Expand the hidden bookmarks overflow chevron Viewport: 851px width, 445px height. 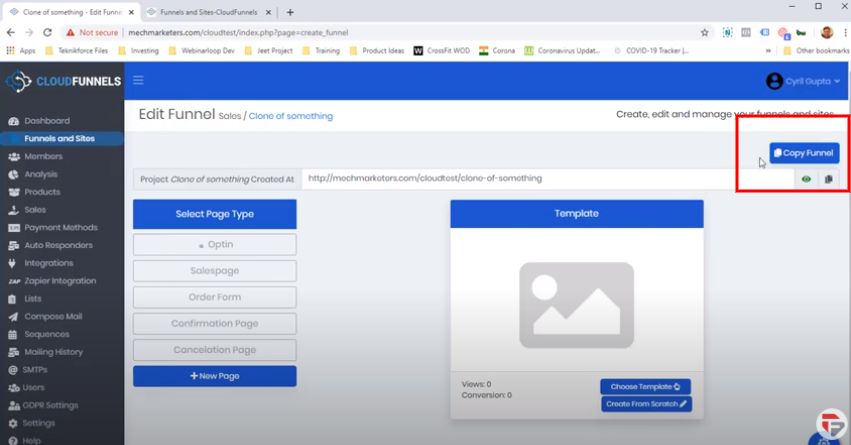pos(768,51)
